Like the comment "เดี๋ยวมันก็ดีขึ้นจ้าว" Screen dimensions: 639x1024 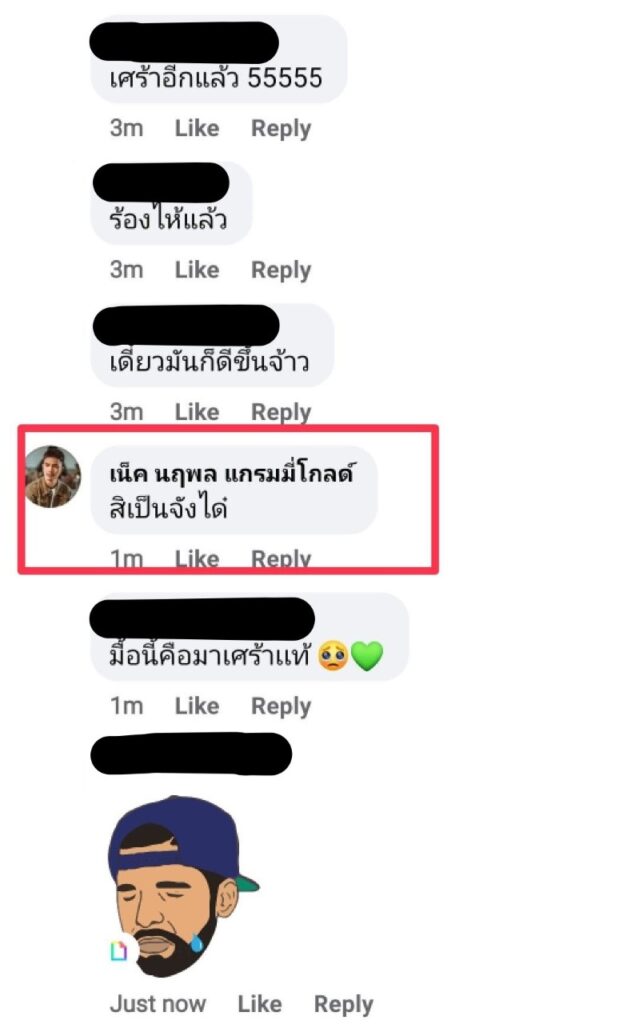point(197,412)
